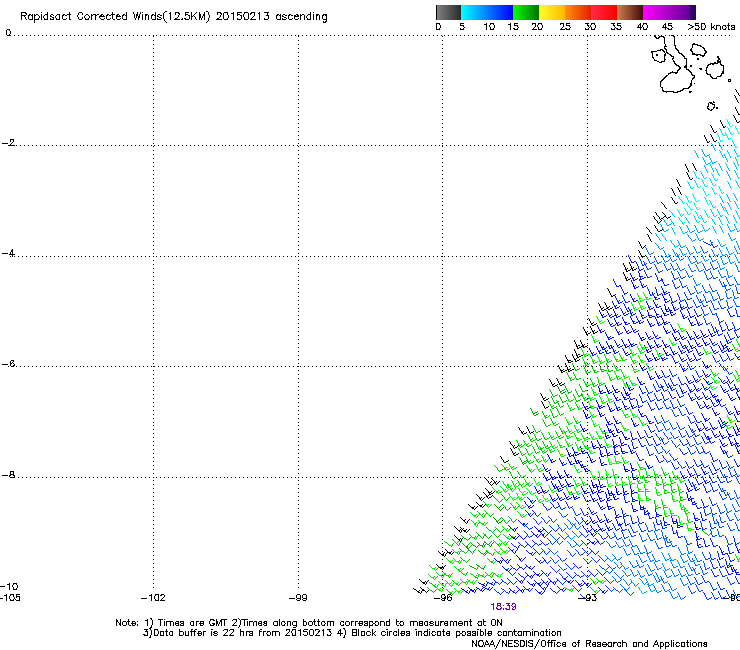This screenshot has width=740, height=650.
Task: Select the orange 25-30 knots color band
Action: (x=578, y=12)
